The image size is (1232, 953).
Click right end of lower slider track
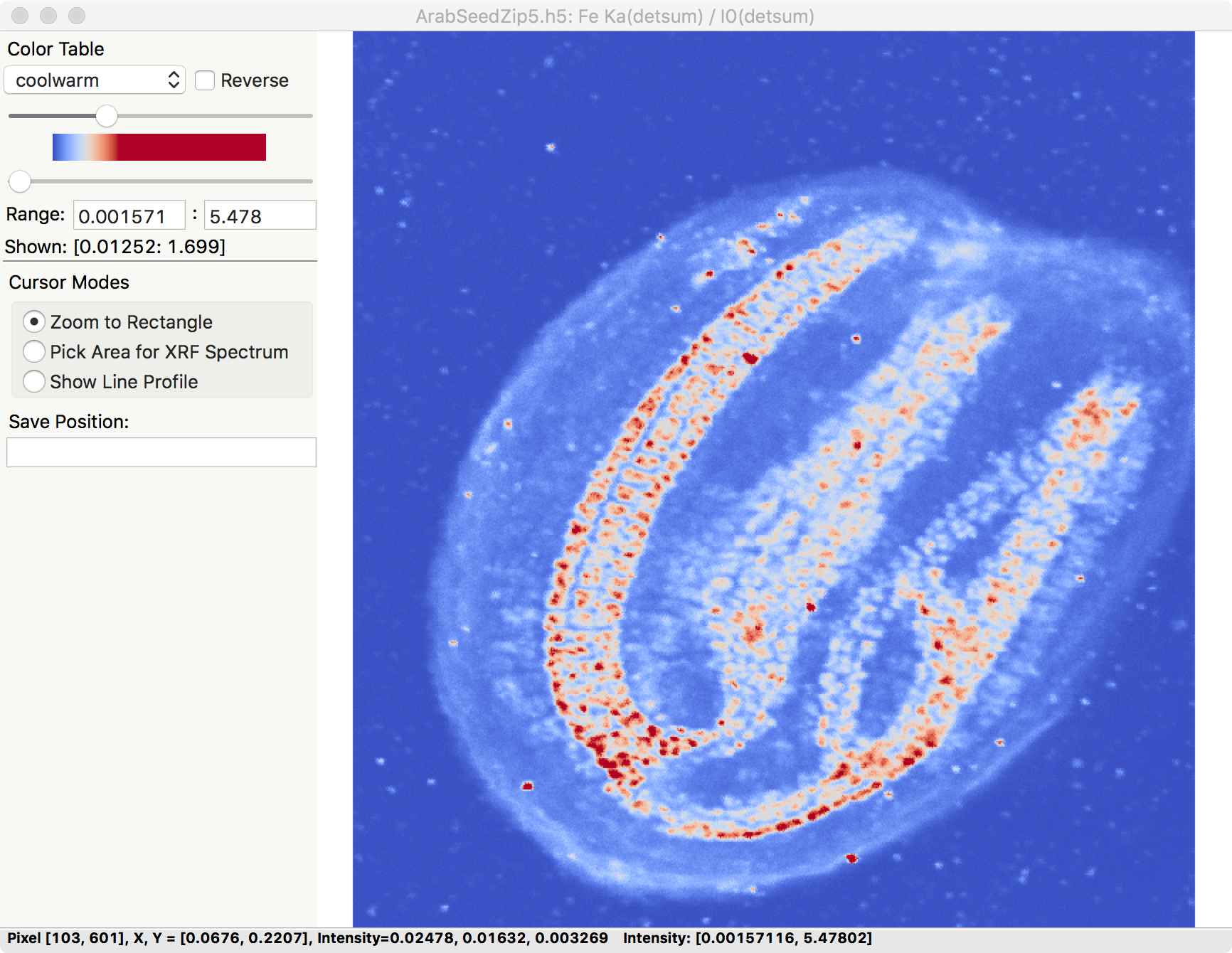coord(307,181)
